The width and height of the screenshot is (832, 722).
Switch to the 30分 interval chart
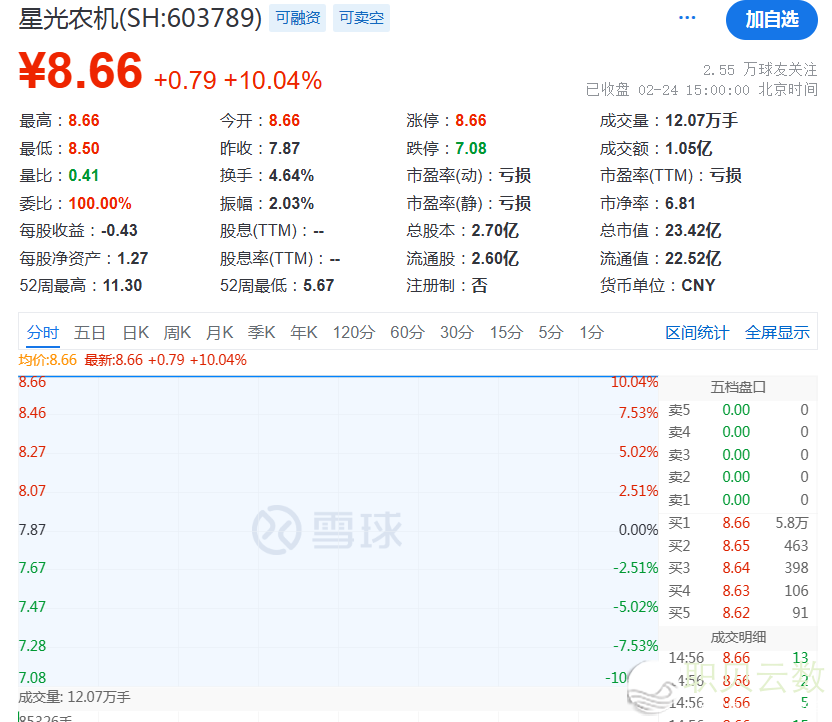click(457, 333)
